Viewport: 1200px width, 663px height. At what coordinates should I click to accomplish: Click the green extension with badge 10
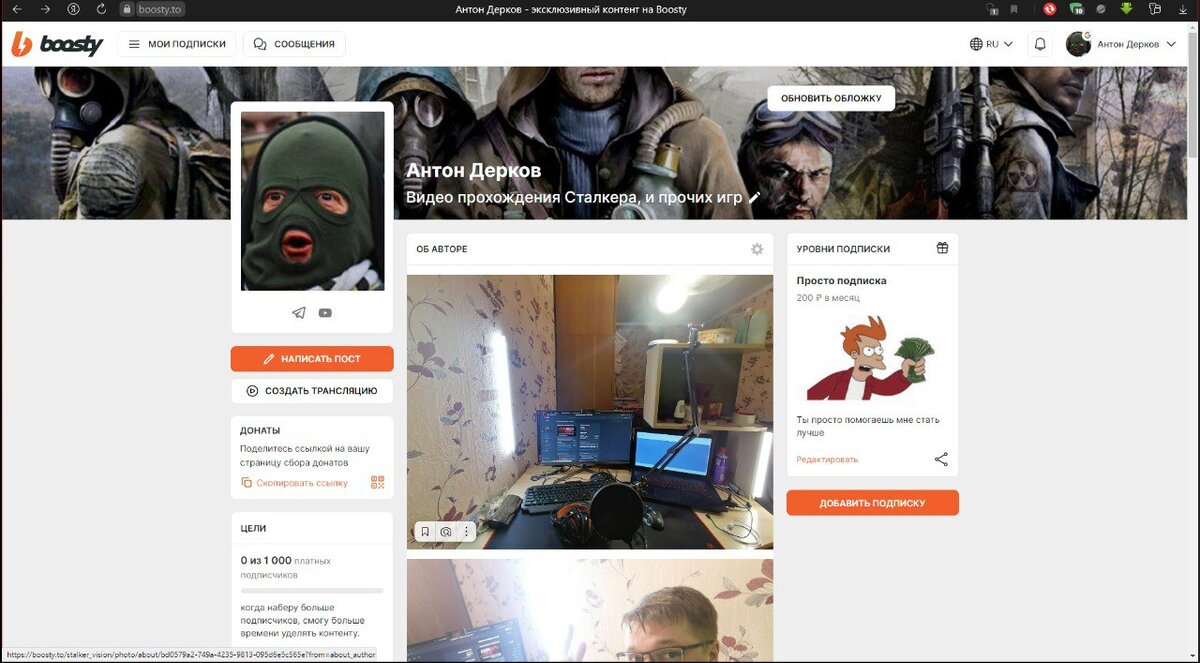[x=1076, y=9]
